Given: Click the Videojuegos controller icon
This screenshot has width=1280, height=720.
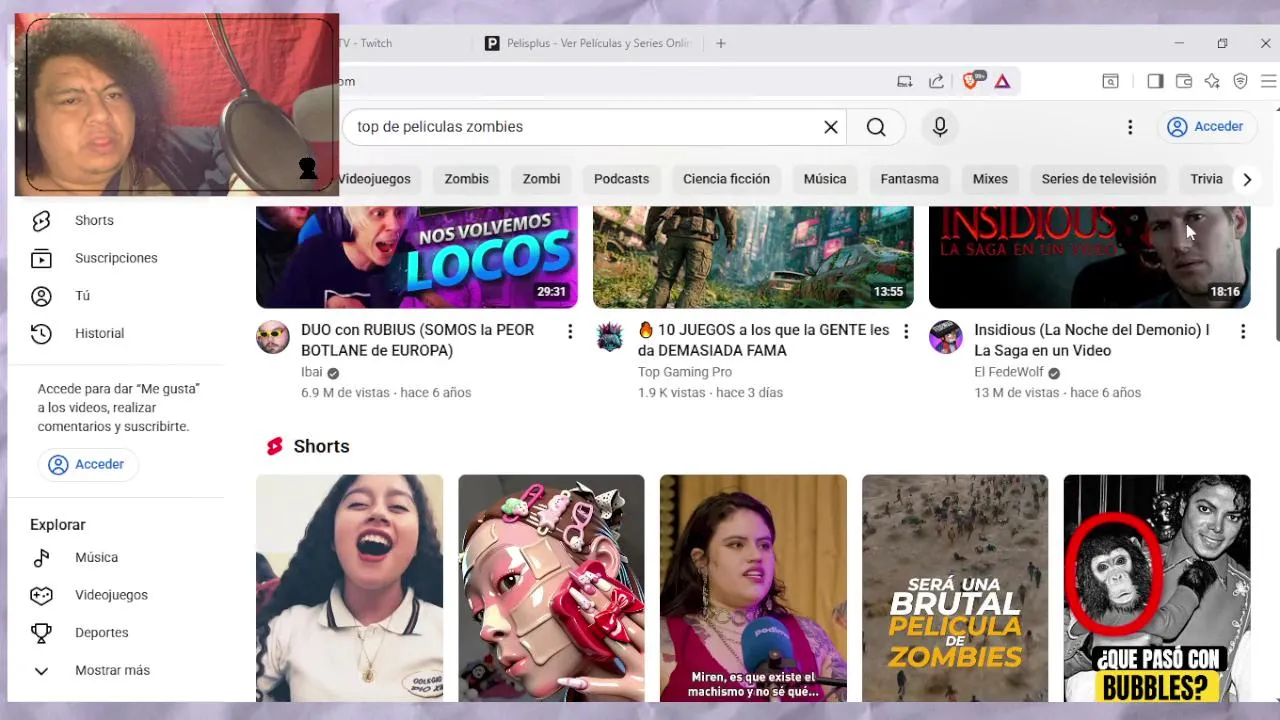Looking at the screenshot, I should (41, 595).
